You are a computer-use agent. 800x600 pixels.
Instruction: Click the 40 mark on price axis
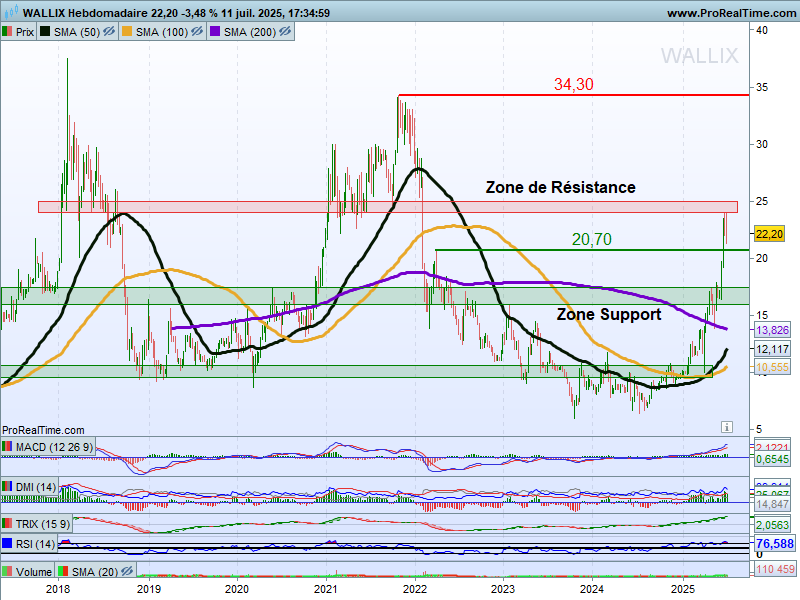click(x=762, y=30)
